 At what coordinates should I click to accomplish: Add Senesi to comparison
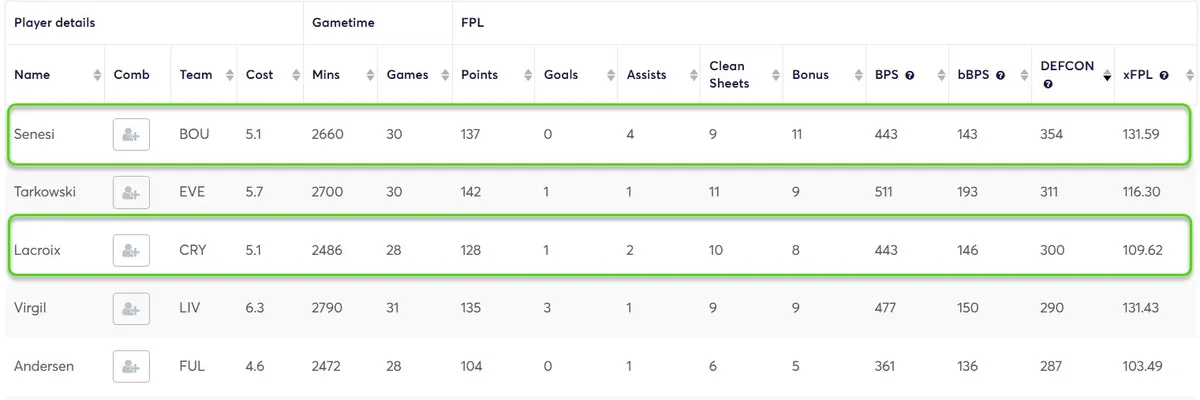[x=131, y=135]
